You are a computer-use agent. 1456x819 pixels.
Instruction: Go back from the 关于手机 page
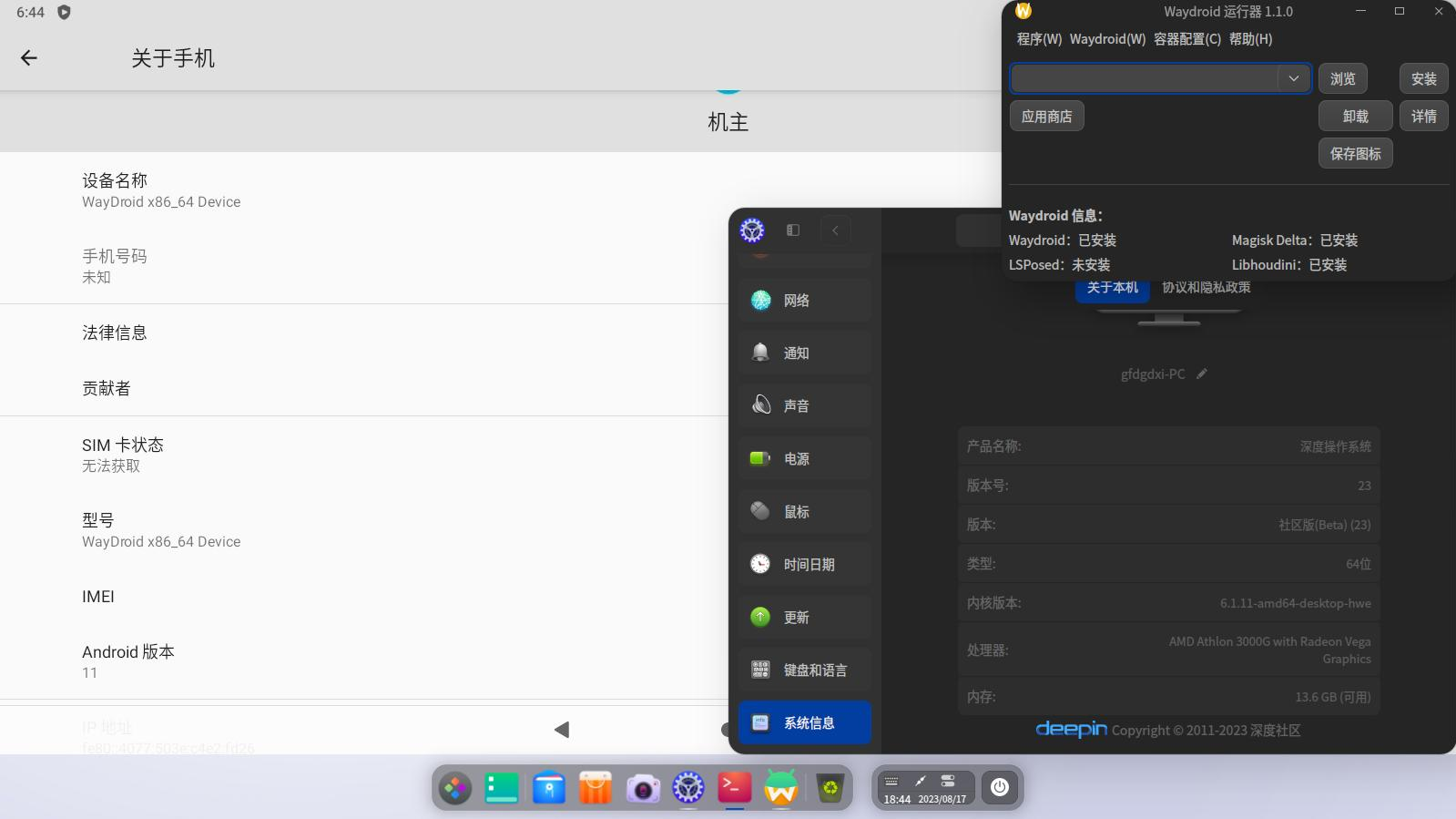29,58
